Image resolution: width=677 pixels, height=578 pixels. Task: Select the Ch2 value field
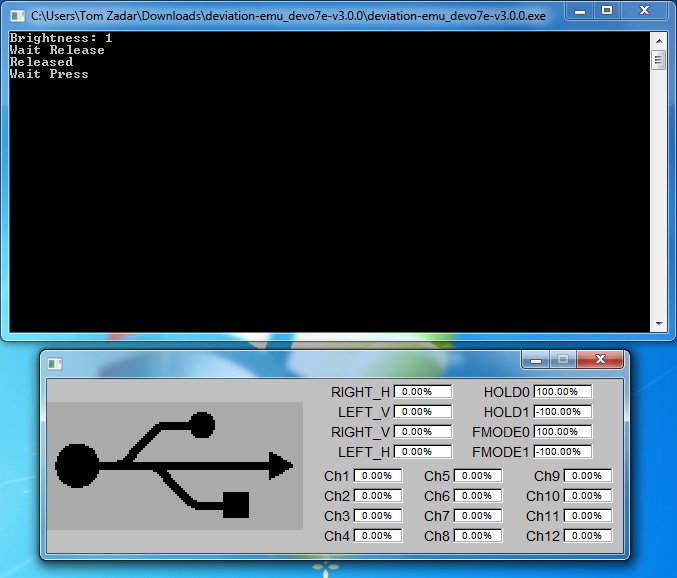coord(378,496)
